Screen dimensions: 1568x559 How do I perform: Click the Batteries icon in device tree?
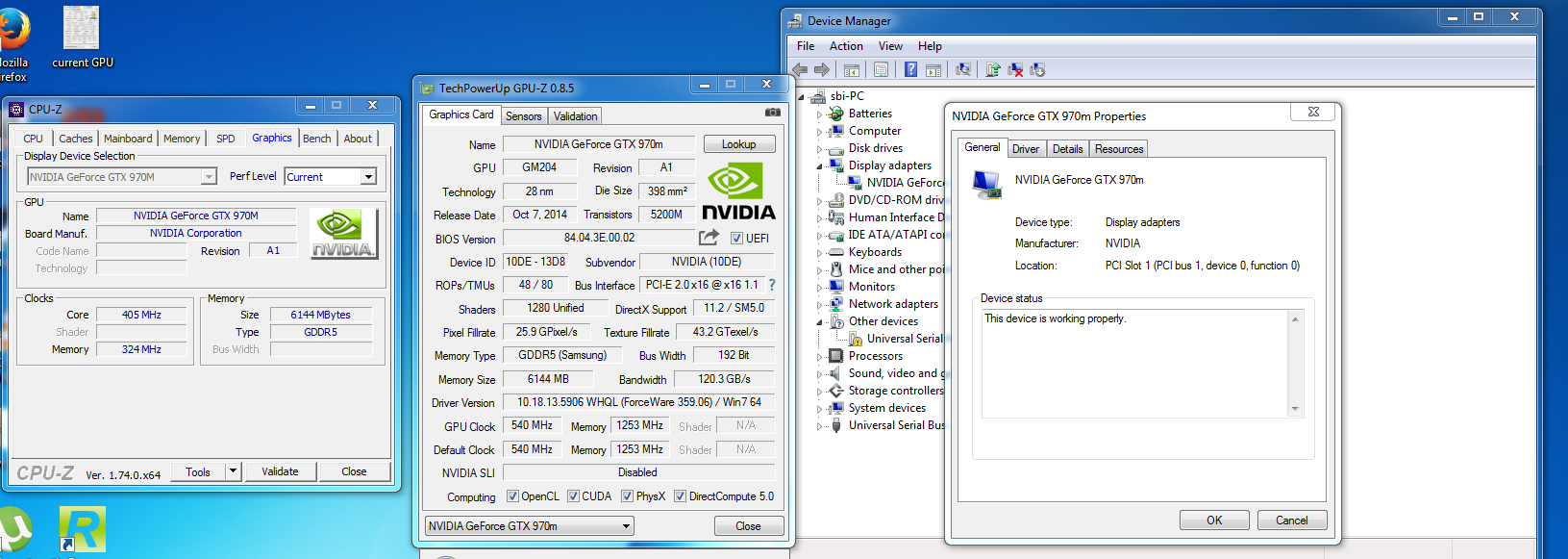coord(836,114)
